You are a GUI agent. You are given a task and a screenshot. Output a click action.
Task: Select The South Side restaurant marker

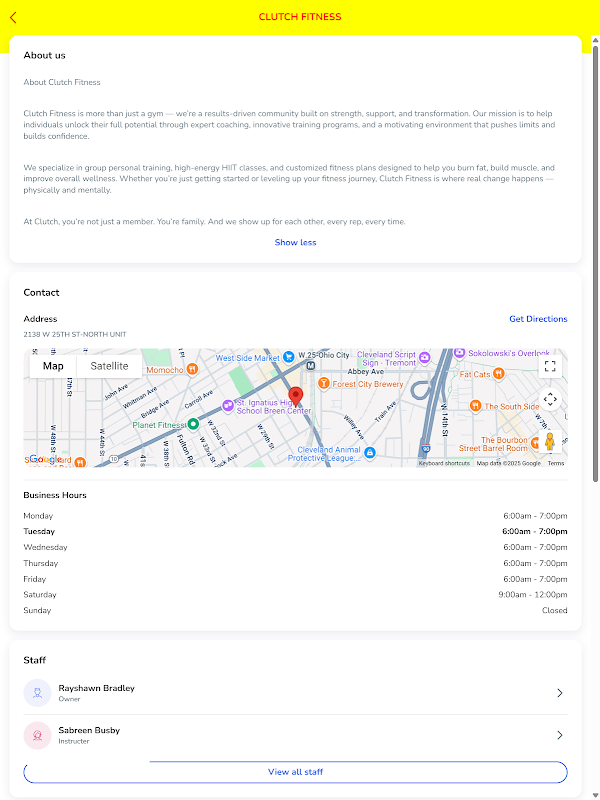476,406
